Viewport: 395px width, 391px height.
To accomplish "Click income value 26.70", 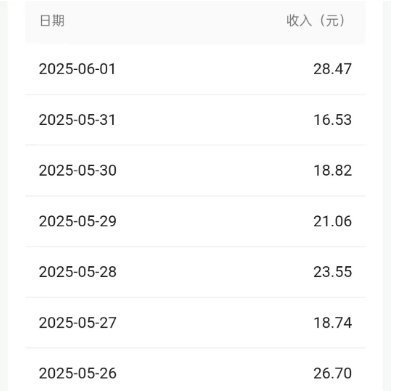I will point(332,373).
